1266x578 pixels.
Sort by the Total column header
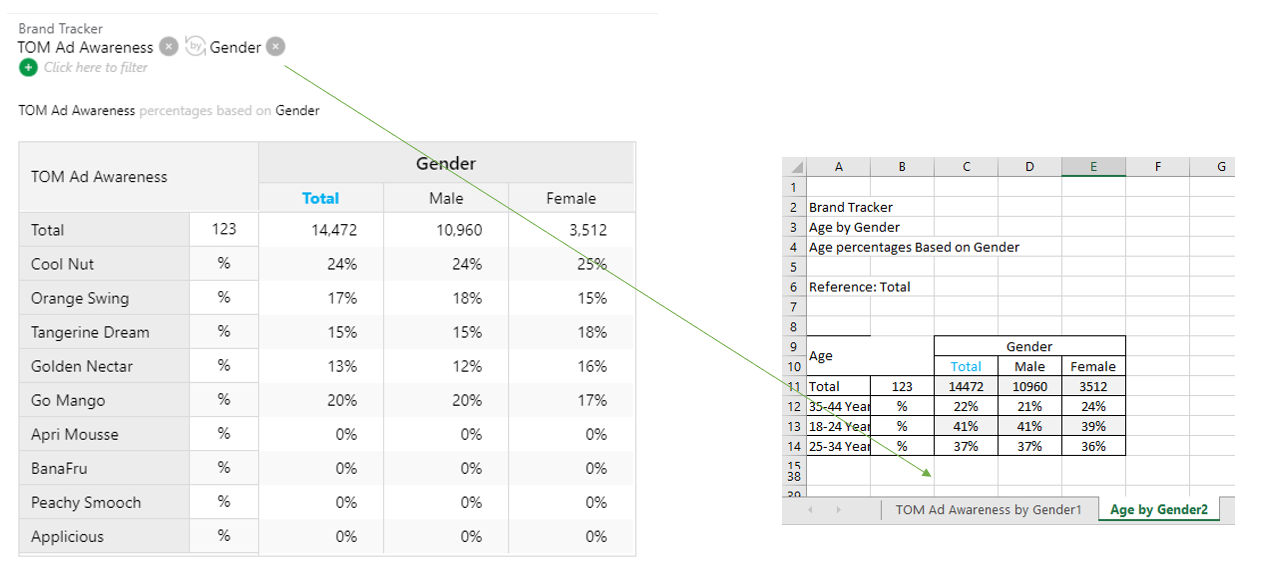321,198
